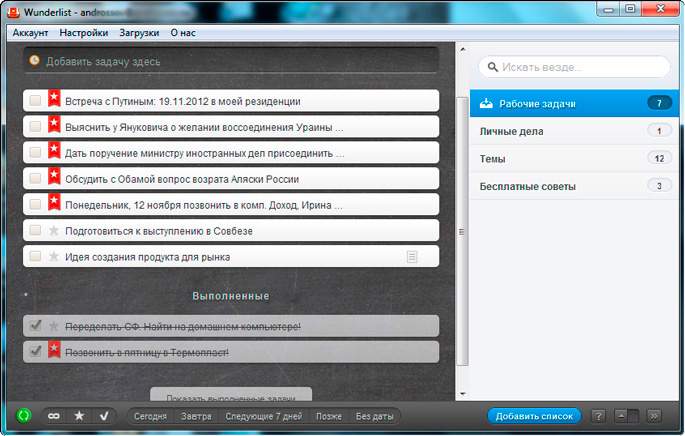Viewport: 685px width, 436px height.
Task: Click the 'Искать везде' search field
Action: pos(574,67)
